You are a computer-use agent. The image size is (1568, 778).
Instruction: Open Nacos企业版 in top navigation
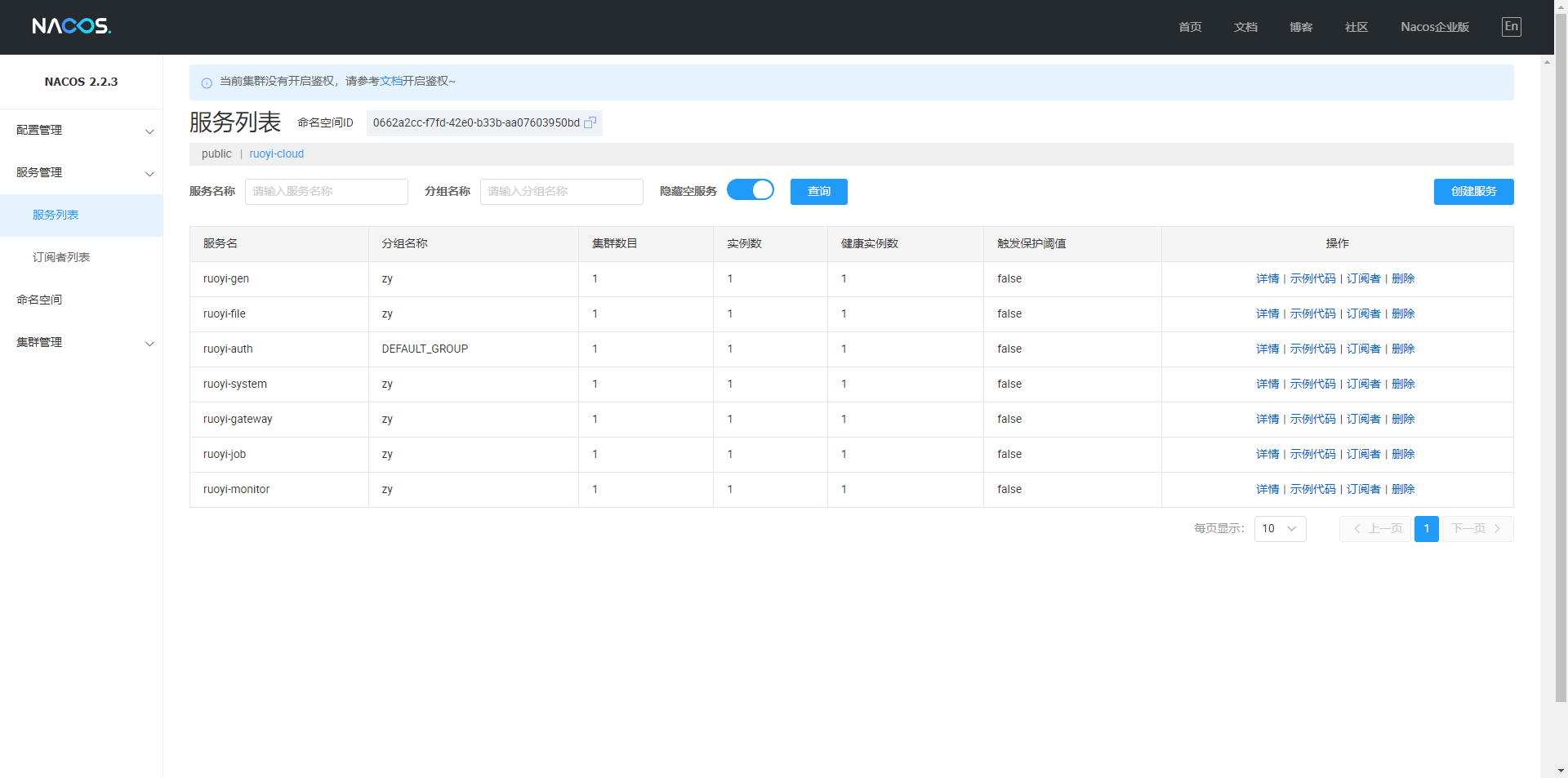coord(1435,27)
